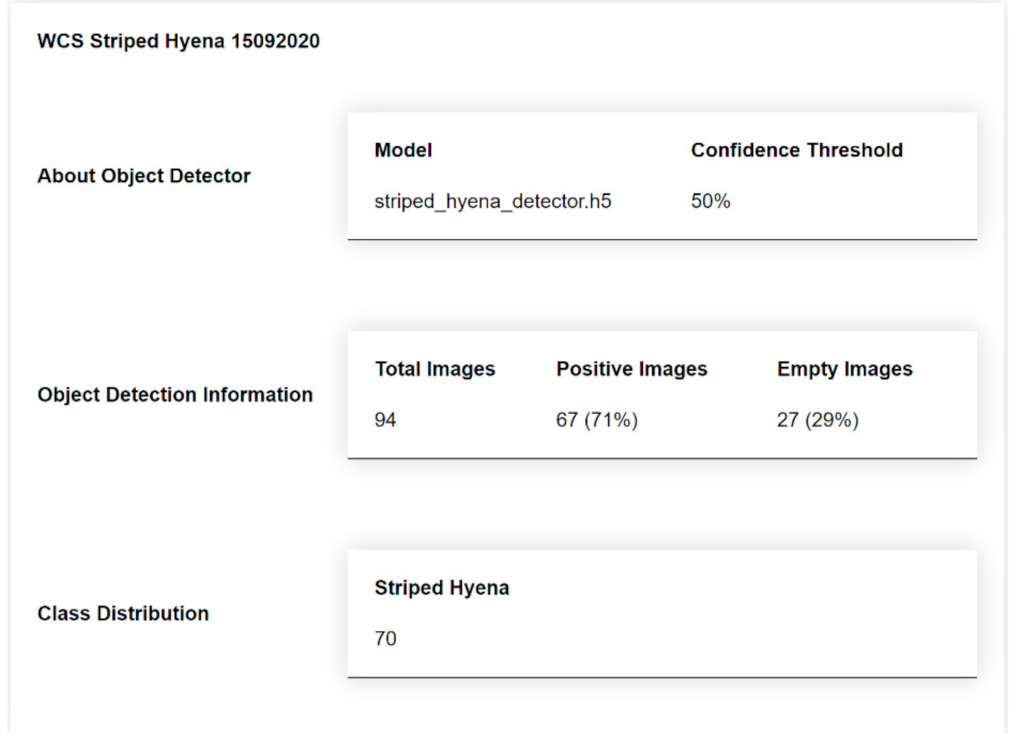Click the Object Detection Information section label
The width and height of the screenshot is (1011, 736).
tap(175, 395)
